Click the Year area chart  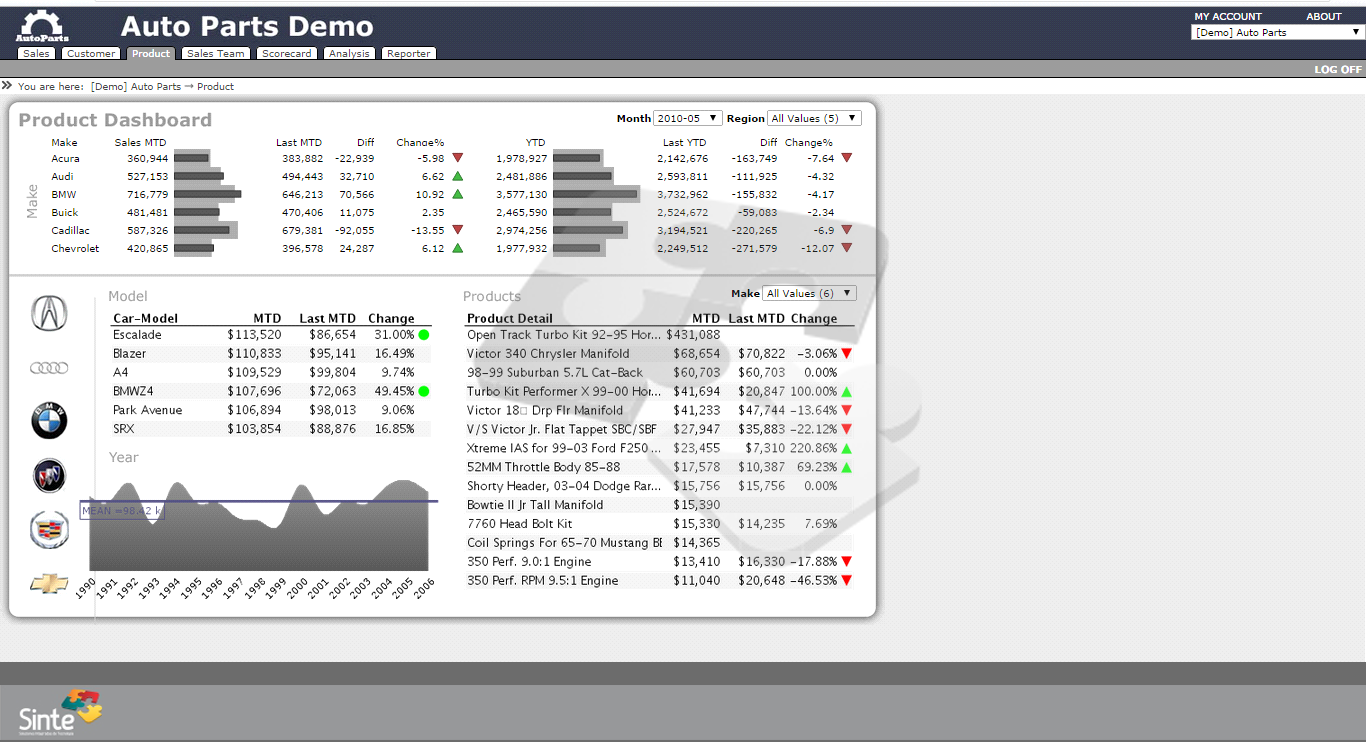(x=259, y=525)
